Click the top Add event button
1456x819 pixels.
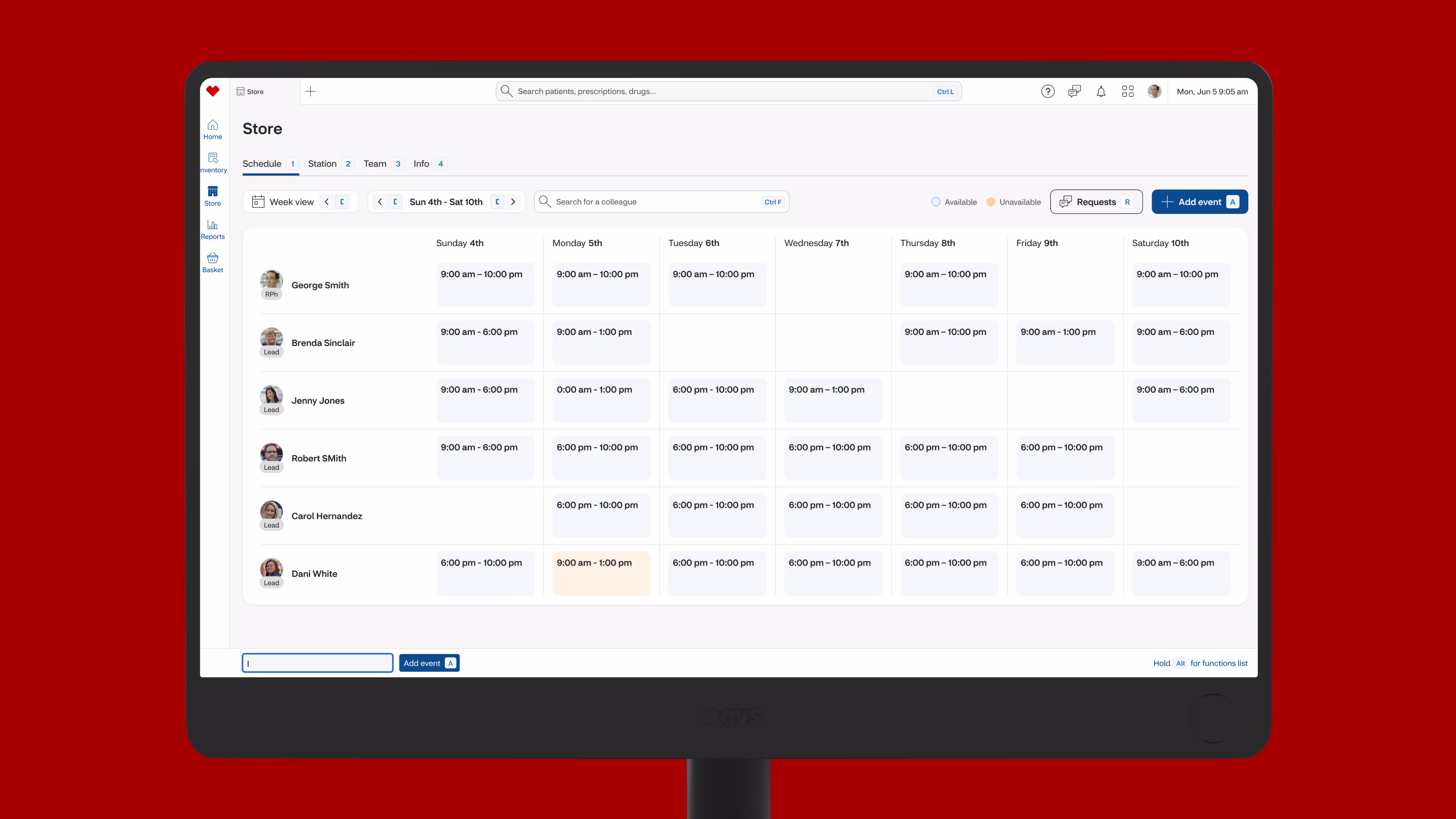tap(1199, 202)
